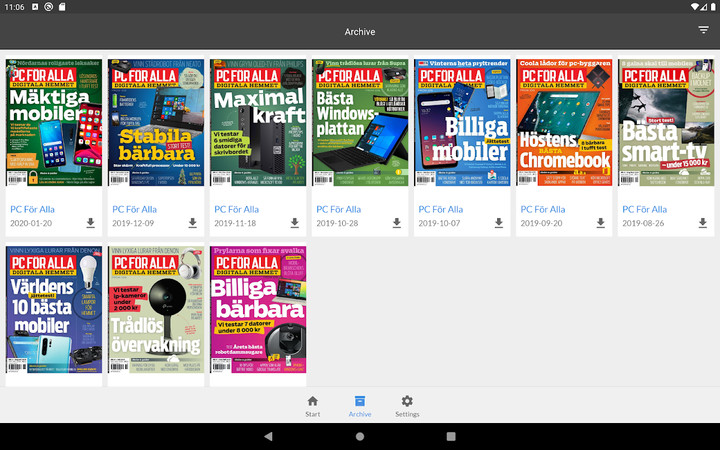This screenshot has height=450, width=720.
Task: Download the 2019-12-09 issue
Action: point(192,223)
